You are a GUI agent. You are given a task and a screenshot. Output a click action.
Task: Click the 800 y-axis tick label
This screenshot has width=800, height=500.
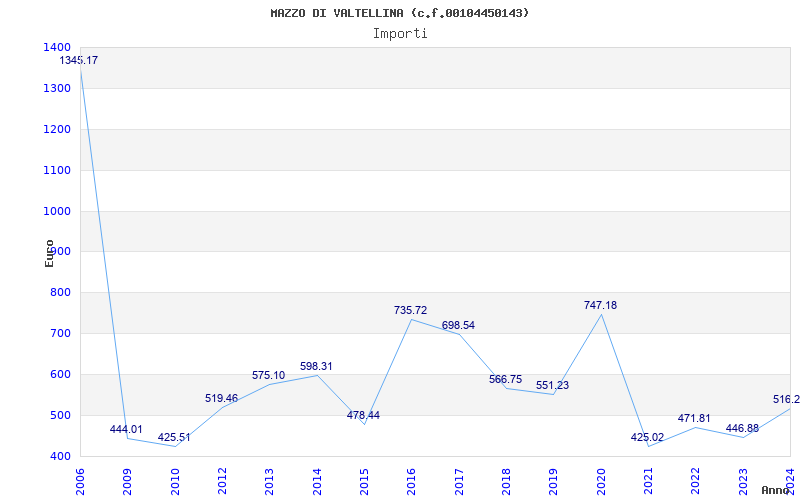point(61,293)
